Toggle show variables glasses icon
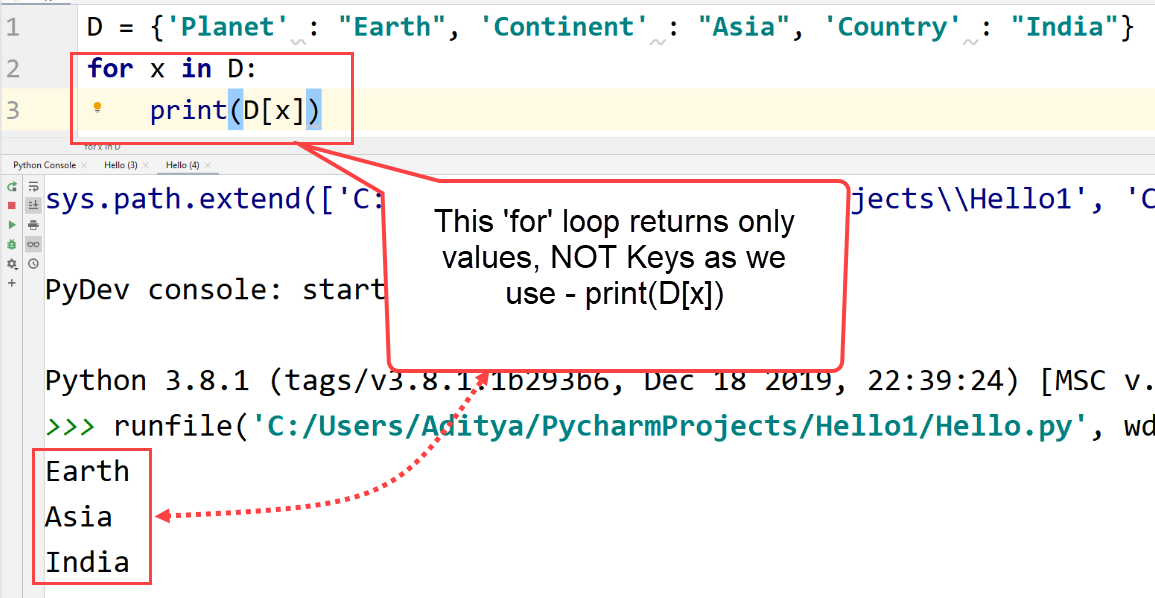1155x598 pixels. pyautogui.click(x=33, y=244)
